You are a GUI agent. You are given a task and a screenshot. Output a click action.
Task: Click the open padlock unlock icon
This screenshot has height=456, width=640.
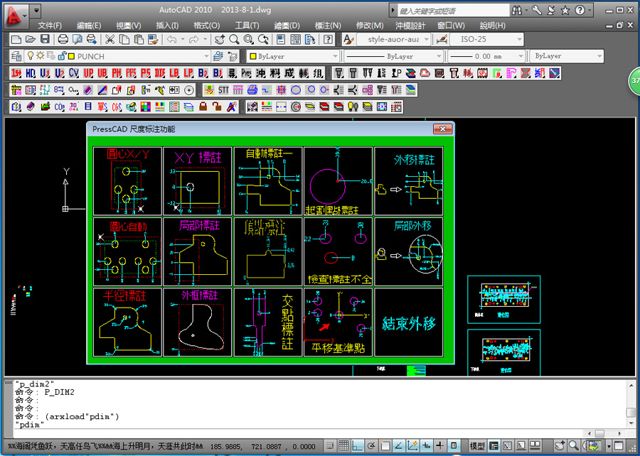point(217,107)
